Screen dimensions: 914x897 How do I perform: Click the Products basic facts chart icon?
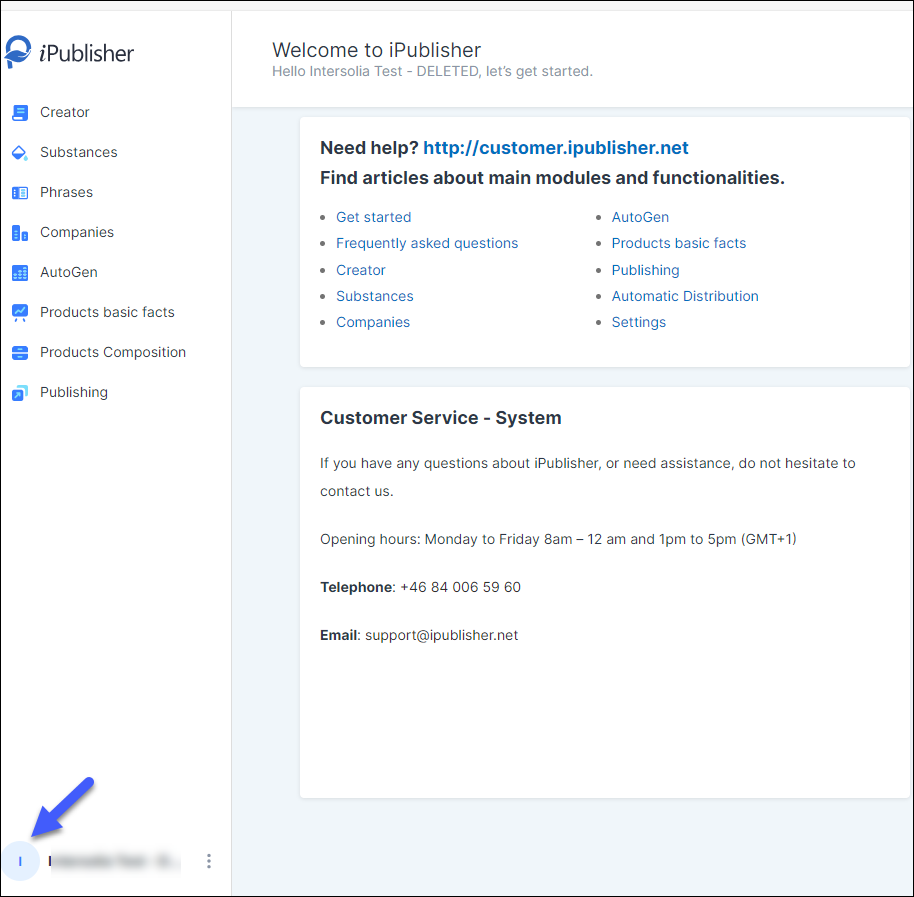[x=20, y=313]
